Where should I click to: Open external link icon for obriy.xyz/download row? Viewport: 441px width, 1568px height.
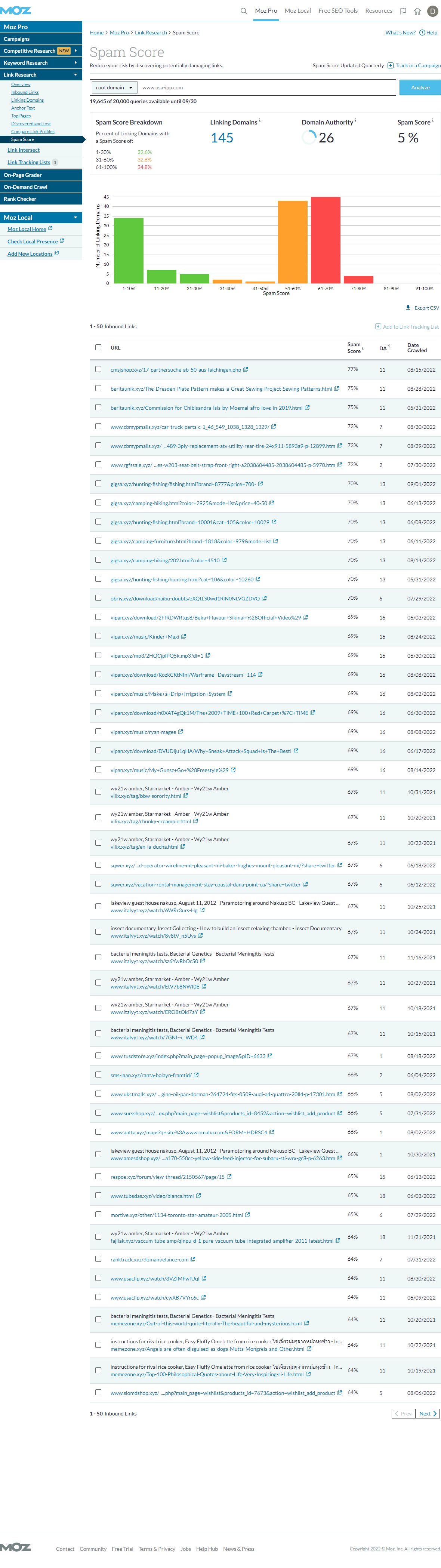click(x=265, y=598)
